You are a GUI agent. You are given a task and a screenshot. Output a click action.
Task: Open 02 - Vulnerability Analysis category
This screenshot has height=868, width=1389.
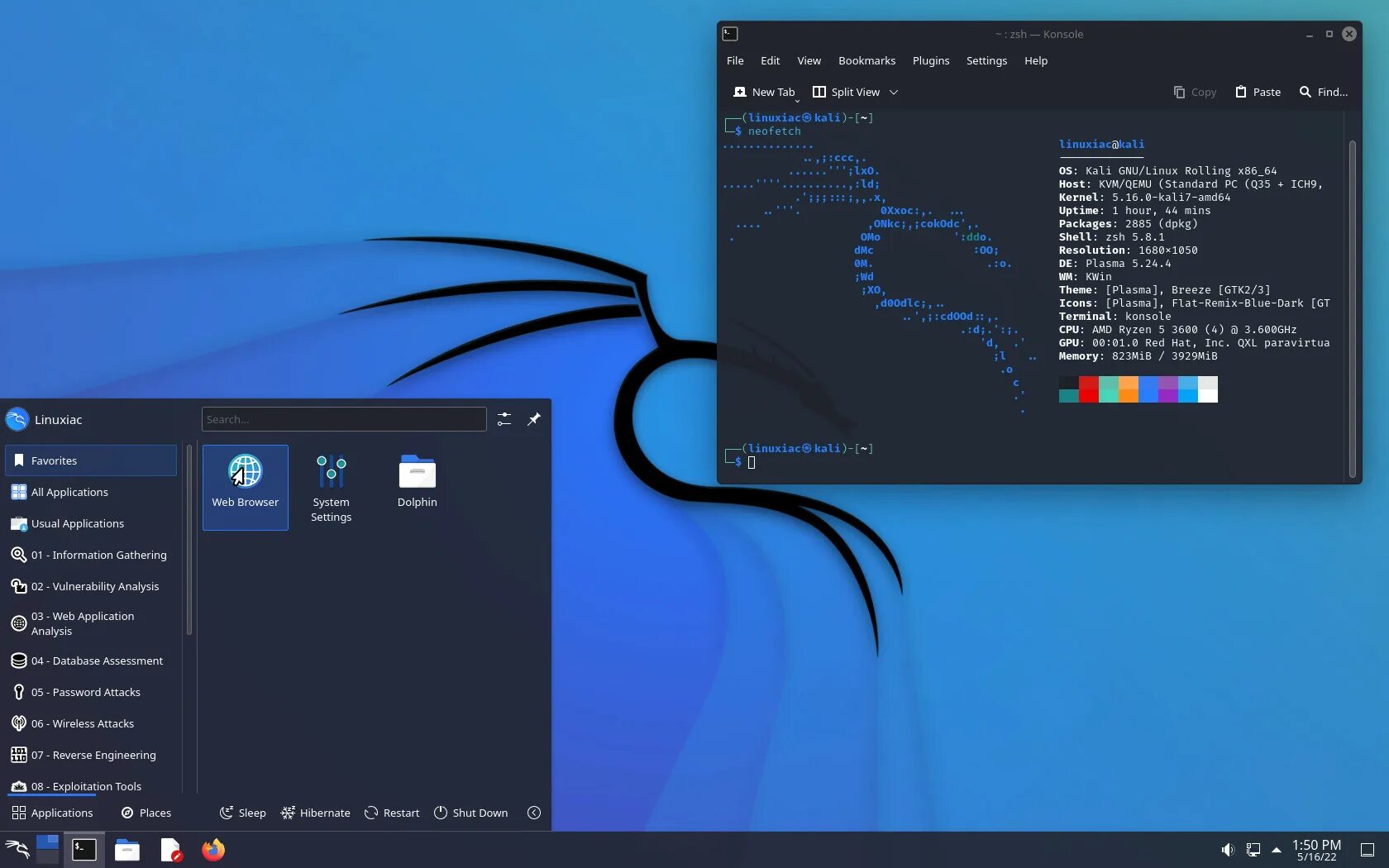[x=91, y=586]
